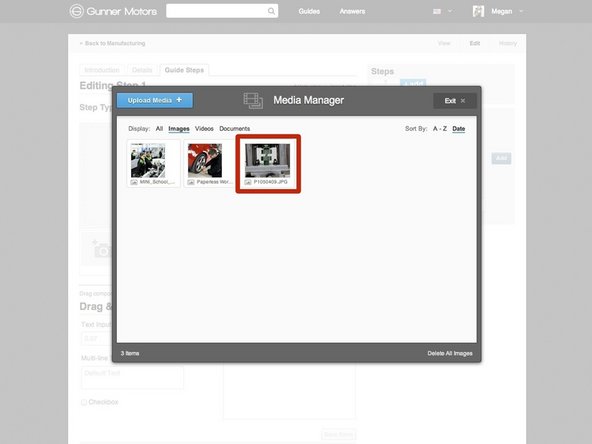The image size is (592, 444).
Task: Show All media types filter
Action: (159, 129)
